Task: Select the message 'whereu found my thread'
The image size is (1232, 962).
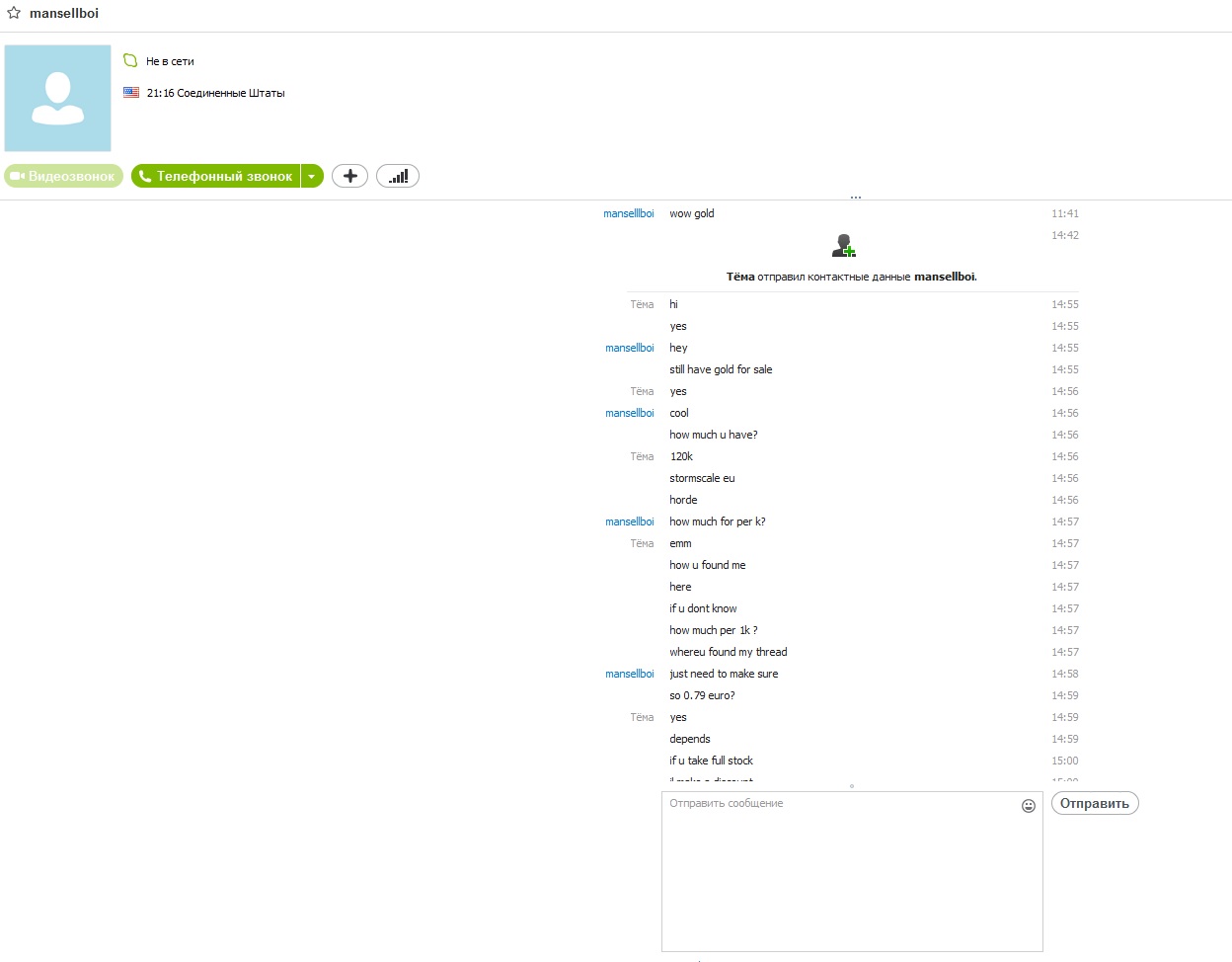Action: point(729,652)
